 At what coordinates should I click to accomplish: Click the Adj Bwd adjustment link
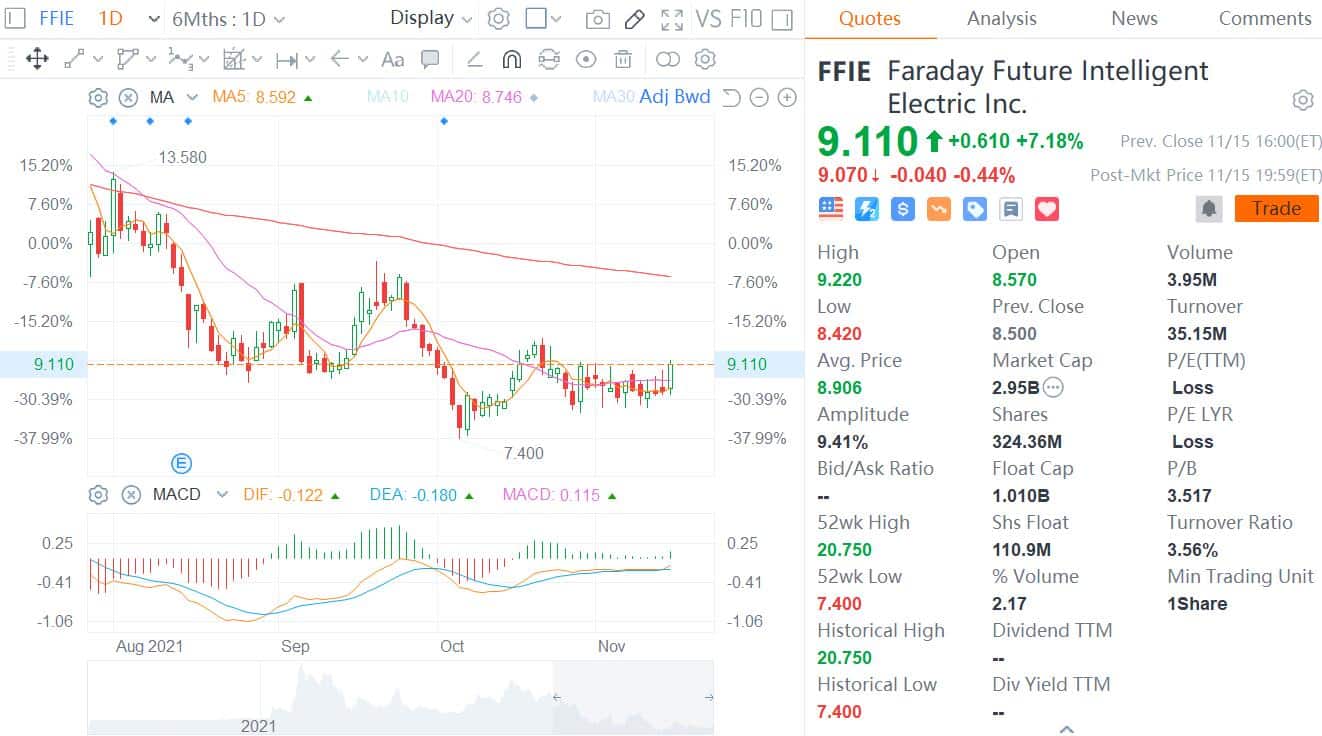[675, 97]
